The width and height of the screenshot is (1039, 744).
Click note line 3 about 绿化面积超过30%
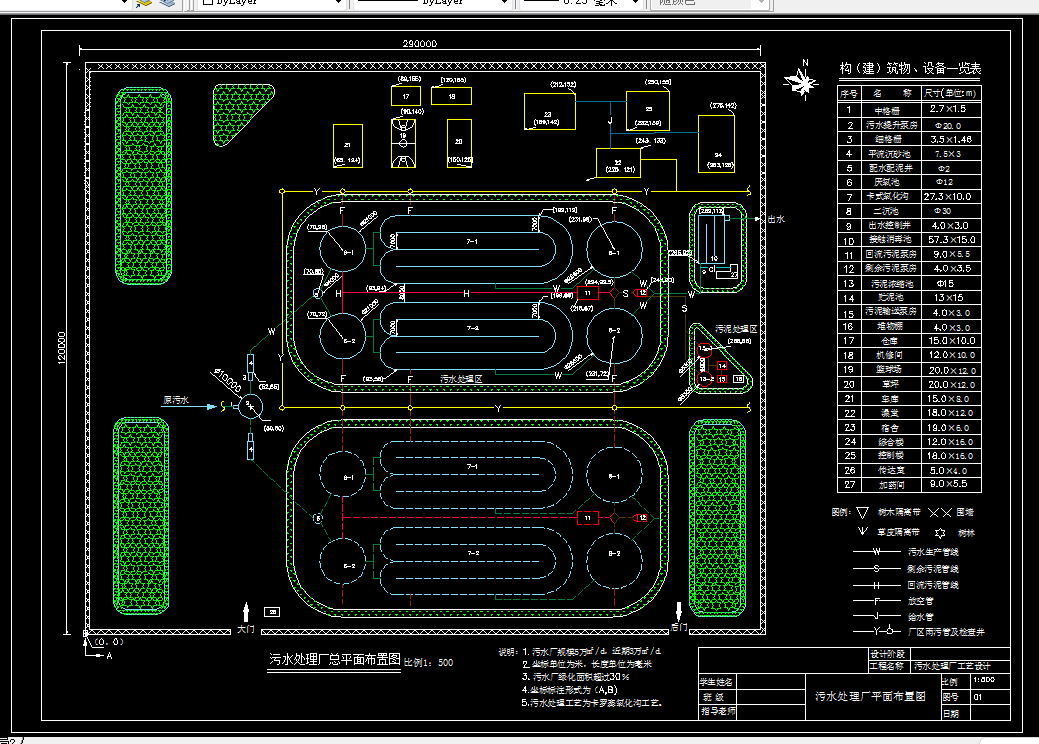(x=576, y=677)
